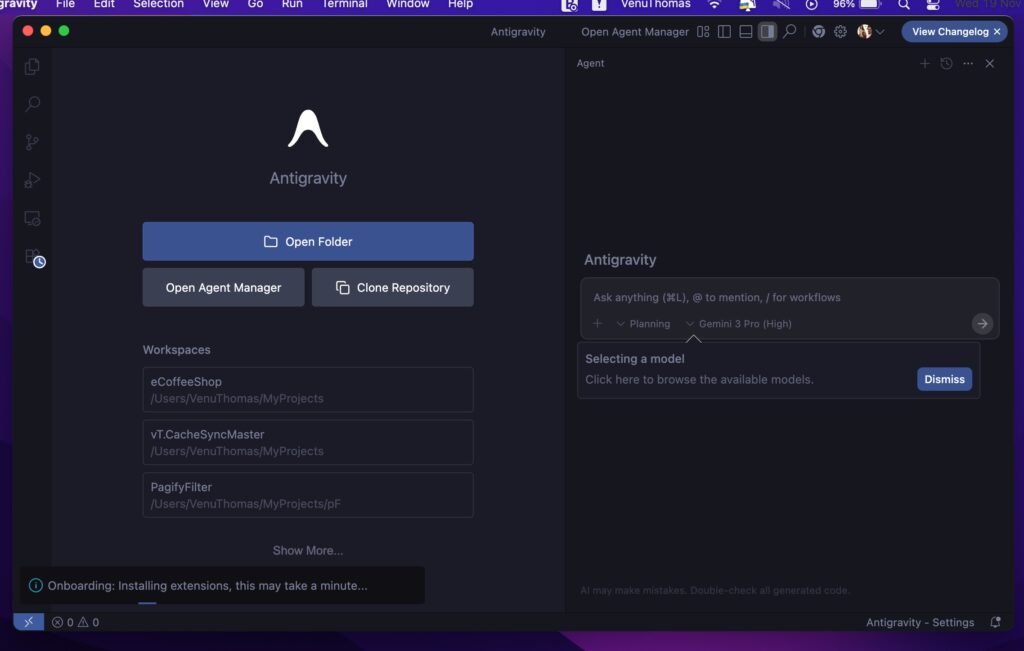The height and width of the screenshot is (651, 1024).
Task: Open Source Control in the activity bar
Action: [32, 142]
